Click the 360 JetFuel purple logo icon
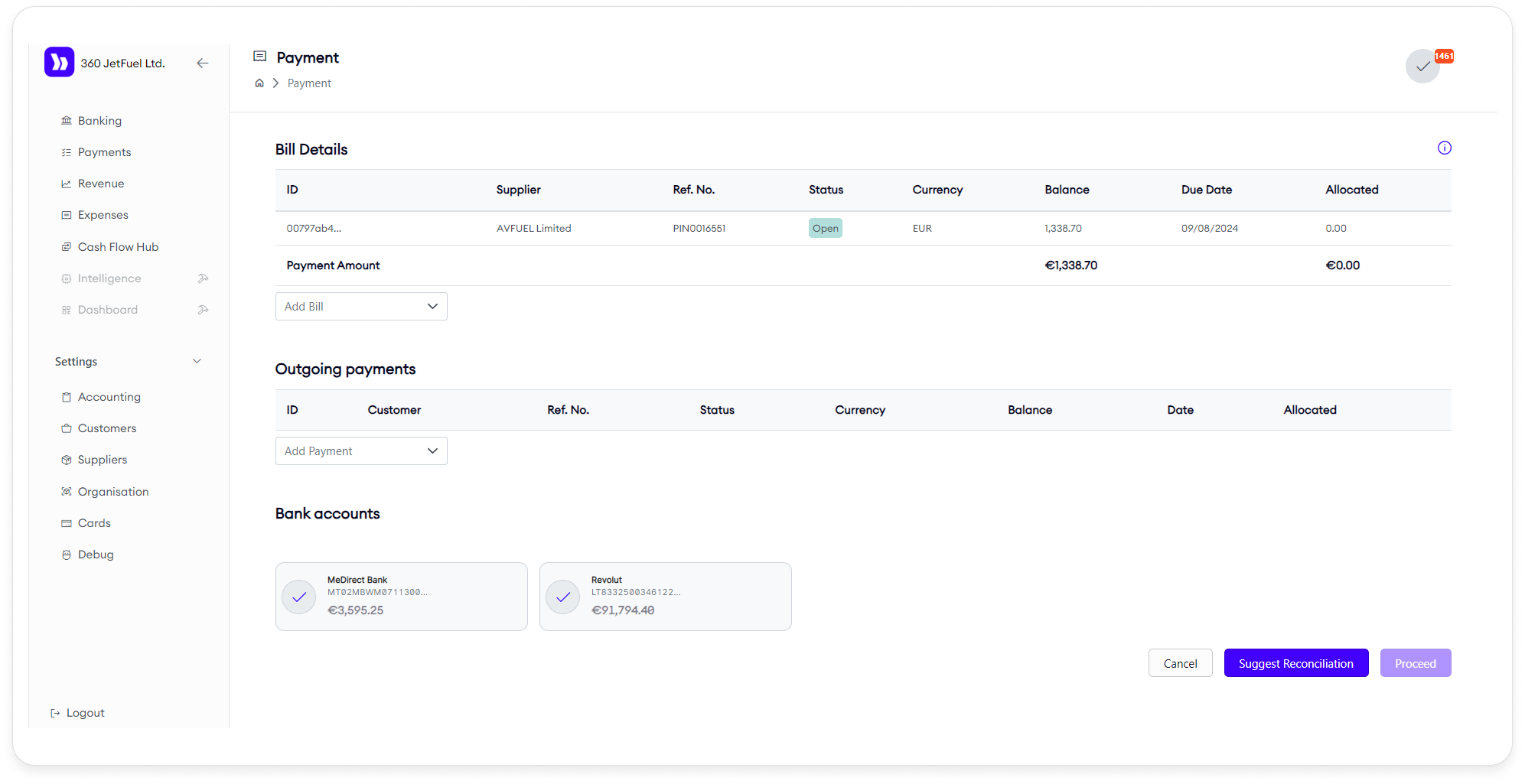Screen dimensions: 1525x784 (59, 63)
